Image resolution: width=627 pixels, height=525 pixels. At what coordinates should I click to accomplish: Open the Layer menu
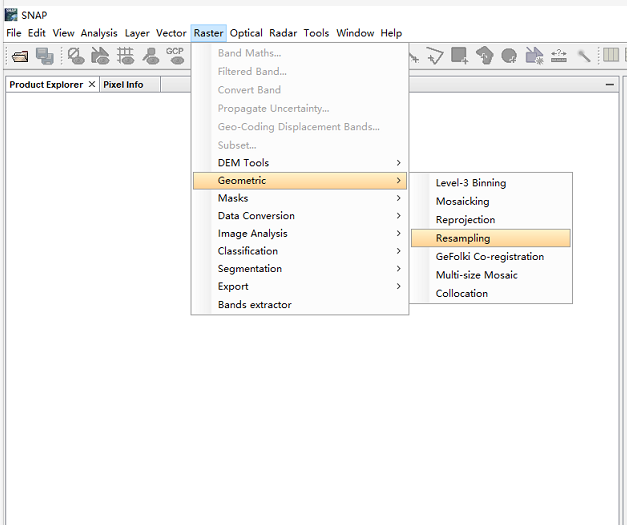(x=137, y=33)
